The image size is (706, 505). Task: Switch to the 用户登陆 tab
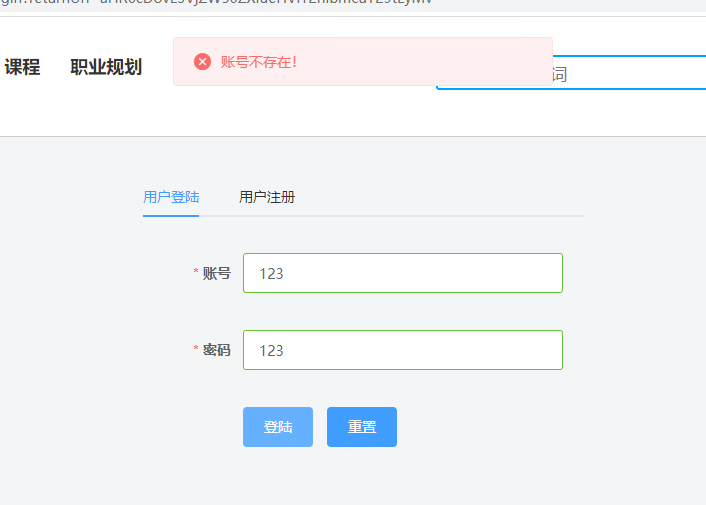[x=171, y=197]
